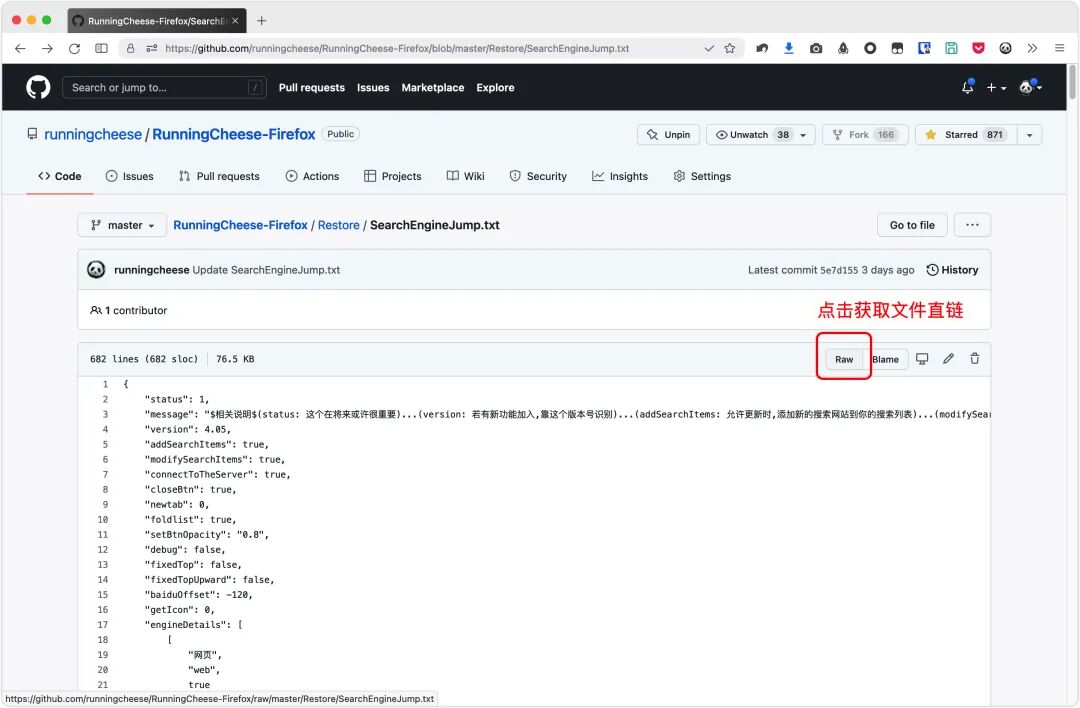Go back with browser back arrow
The width and height of the screenshot is (1080, 708).
point(20,48)
